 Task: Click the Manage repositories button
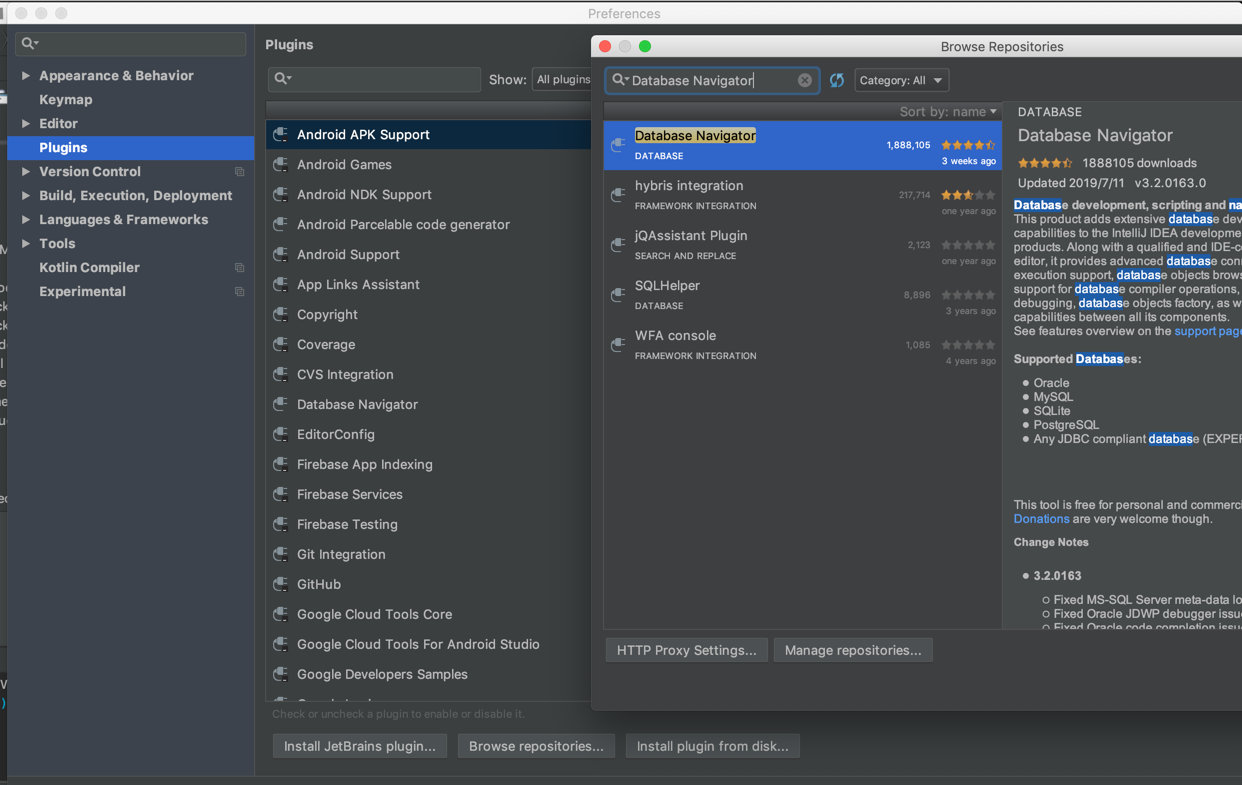click(853, 650)
